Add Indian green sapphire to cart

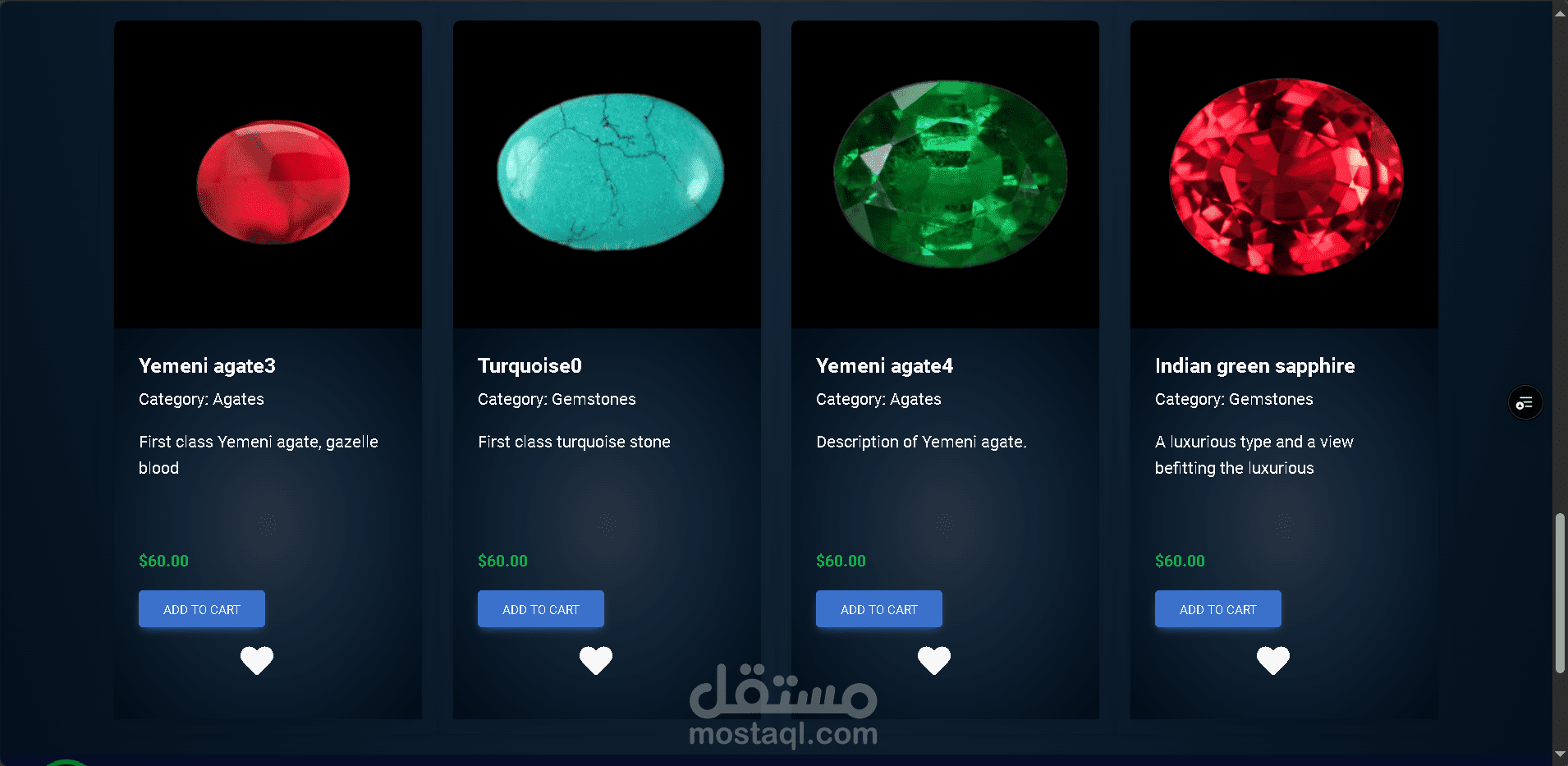[x=1218, y=609]
